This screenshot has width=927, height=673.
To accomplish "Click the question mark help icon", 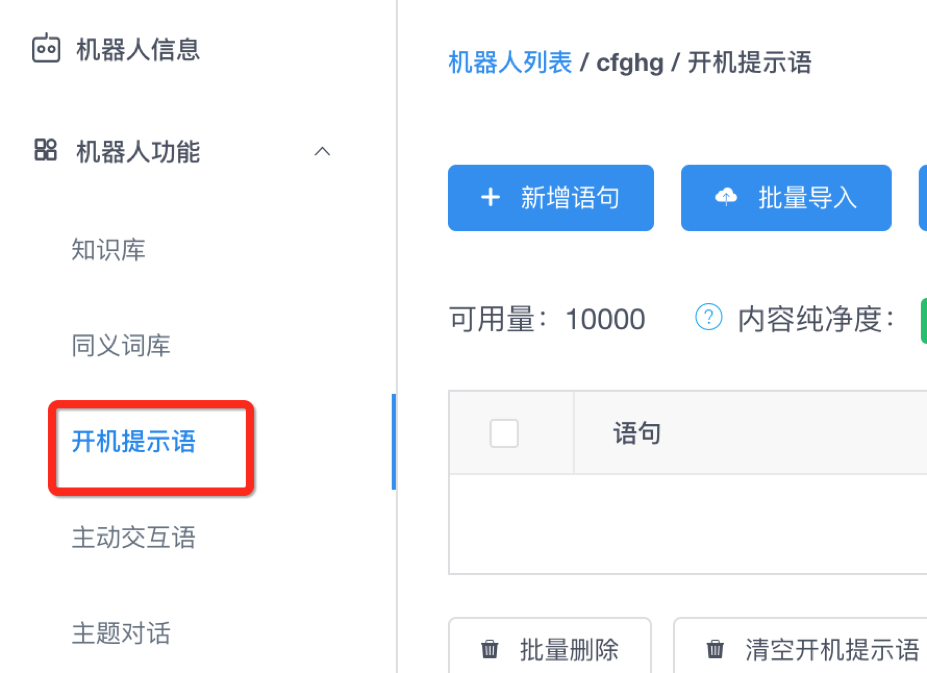I will tap(708, 319).
